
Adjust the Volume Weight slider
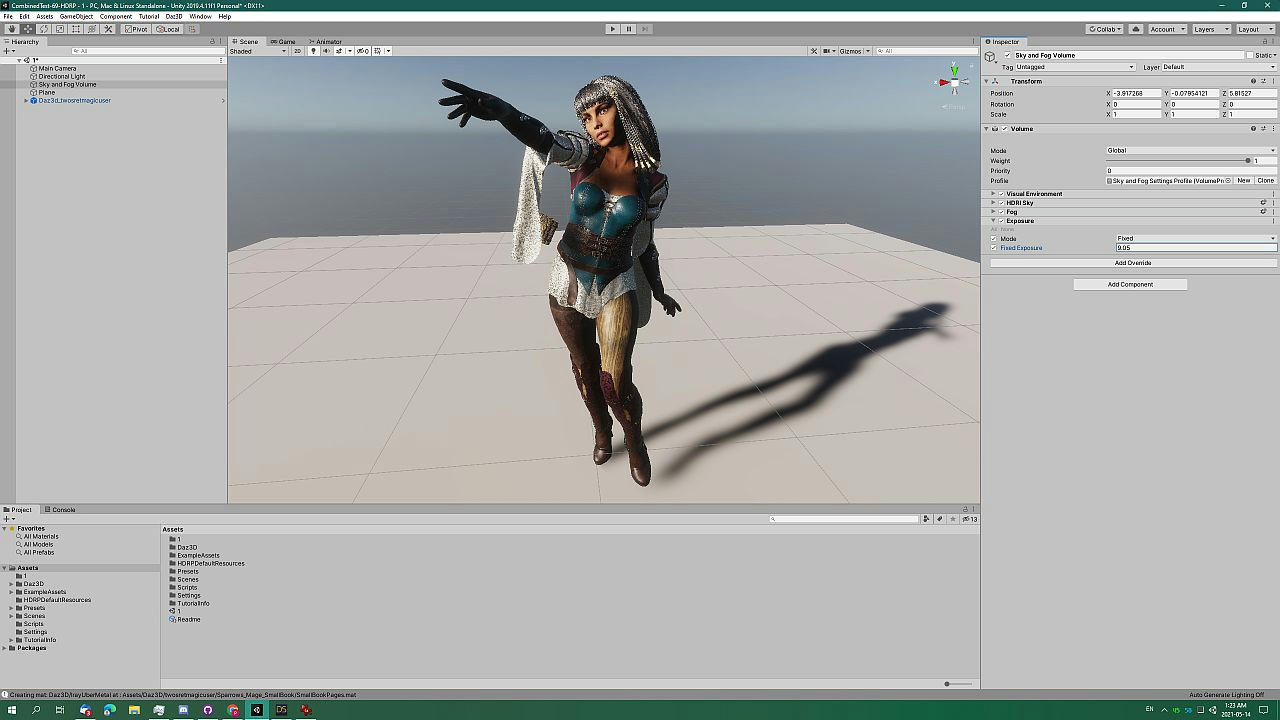point(1177,160)
